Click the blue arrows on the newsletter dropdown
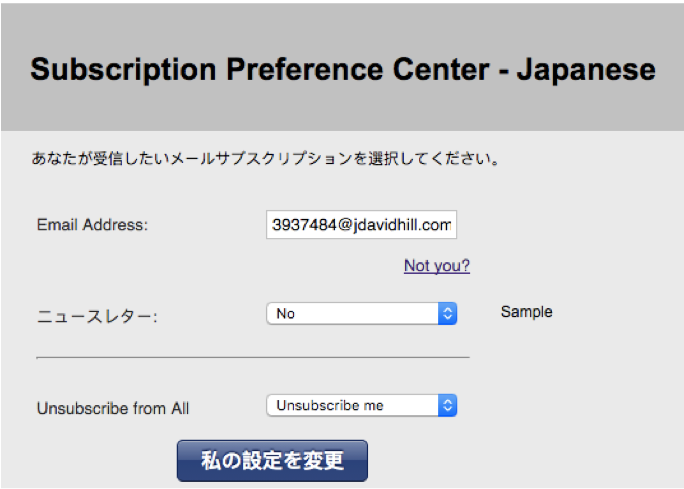The image size is (684, 489). pos(448,314)
